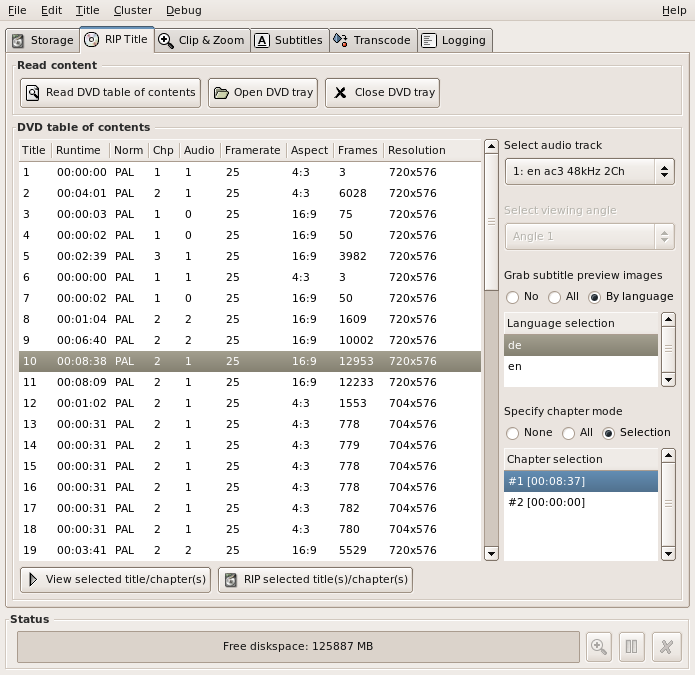The image size is (695, 675).
Task: Select chapter #2 [00:00:00]
Action: coord(581,503)
